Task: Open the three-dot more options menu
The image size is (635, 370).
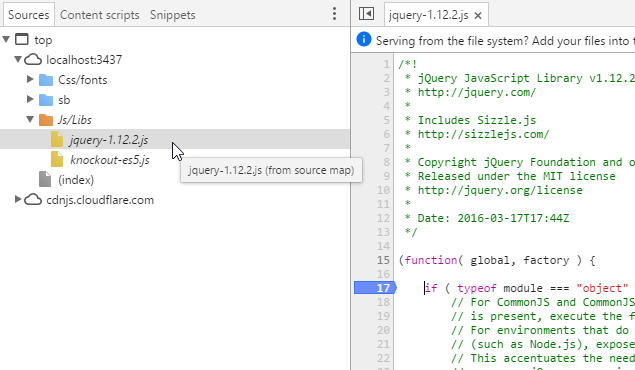Action: tap(334, 14)
